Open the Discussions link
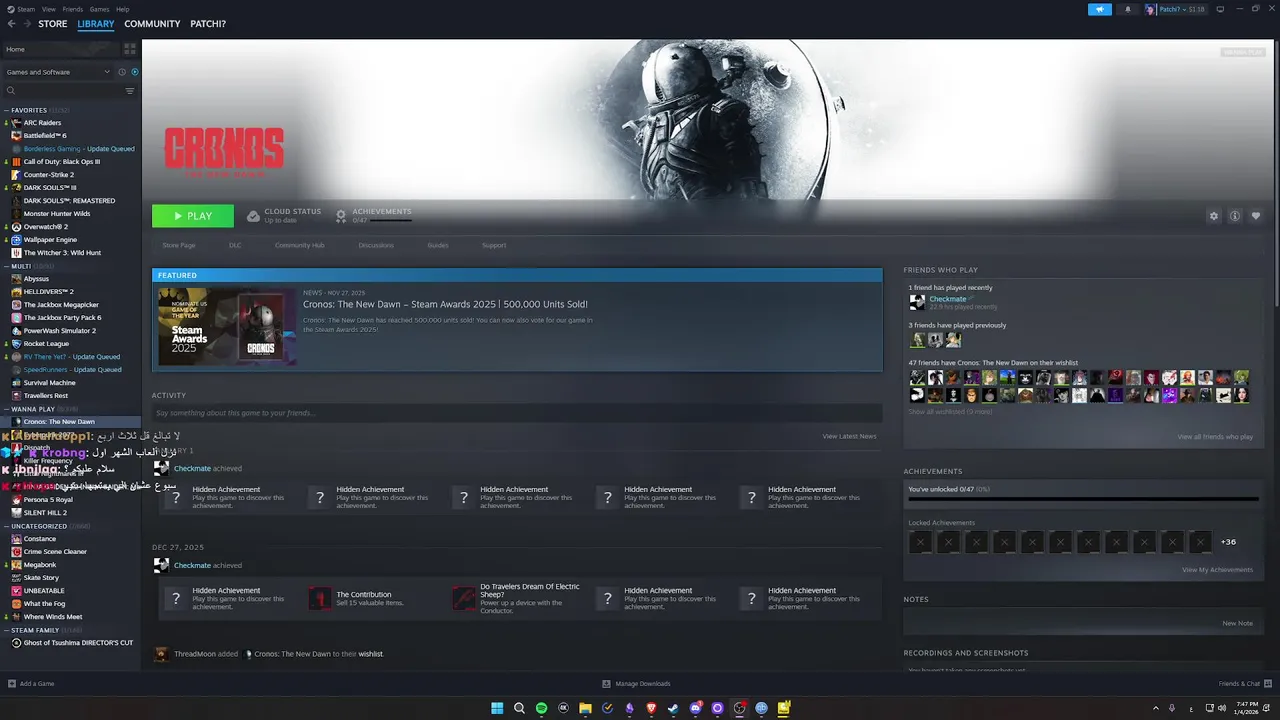Screen dimensions: 1280x720 (x=376, y=245)
